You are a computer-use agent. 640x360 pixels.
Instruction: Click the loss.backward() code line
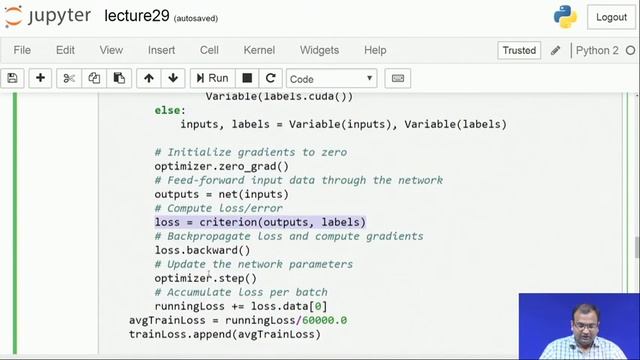[202, 250]
